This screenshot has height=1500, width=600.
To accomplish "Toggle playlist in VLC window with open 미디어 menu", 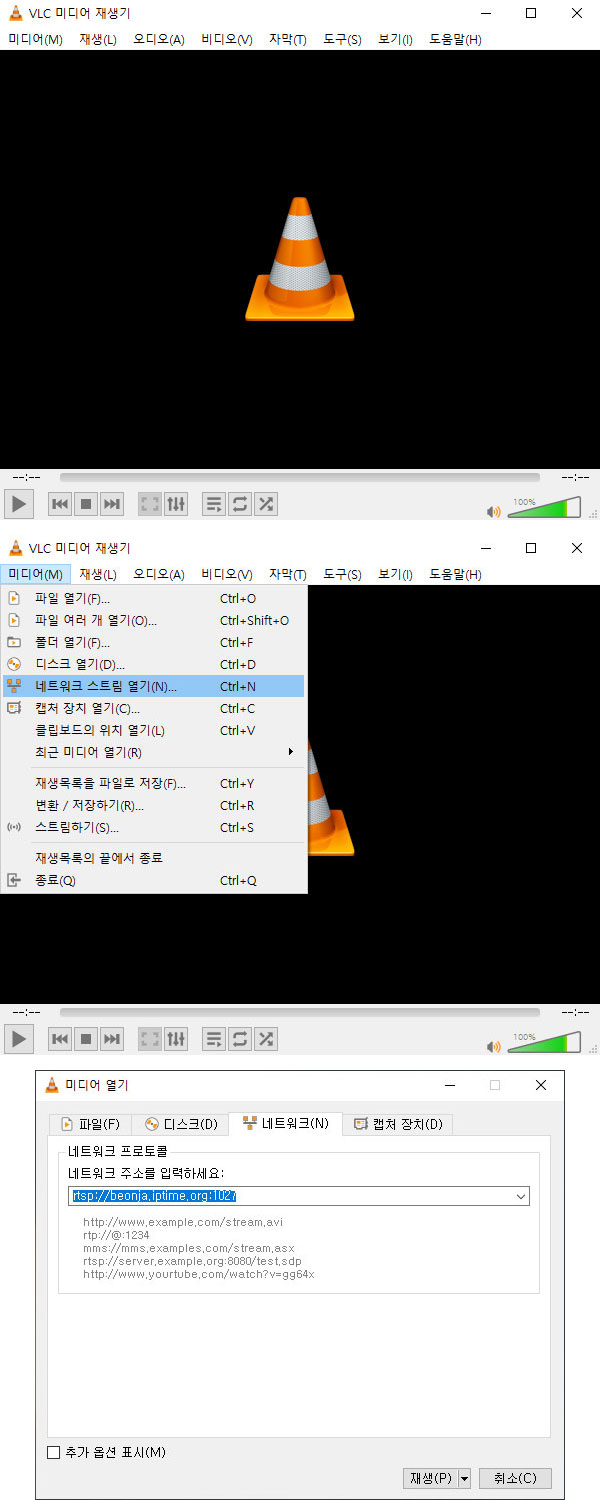I will [x=214, y=1040].
